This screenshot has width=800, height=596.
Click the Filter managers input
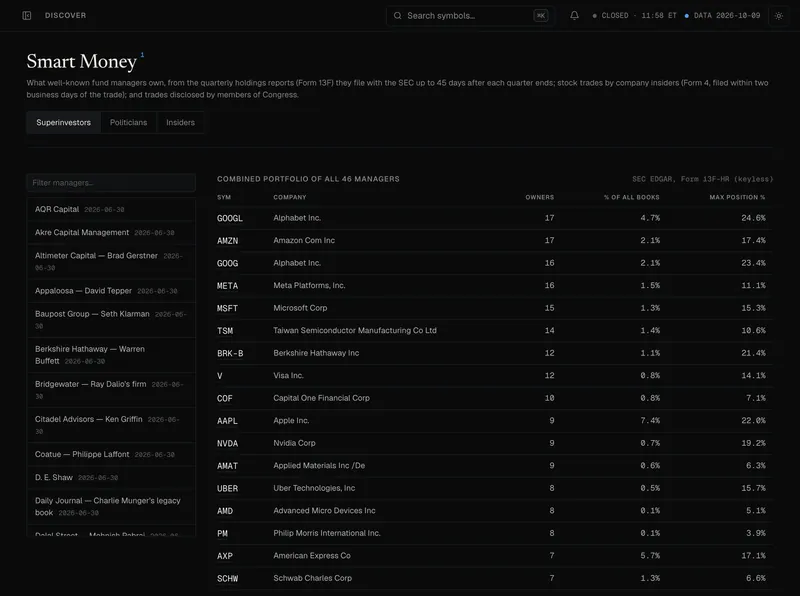coord(111,183)
